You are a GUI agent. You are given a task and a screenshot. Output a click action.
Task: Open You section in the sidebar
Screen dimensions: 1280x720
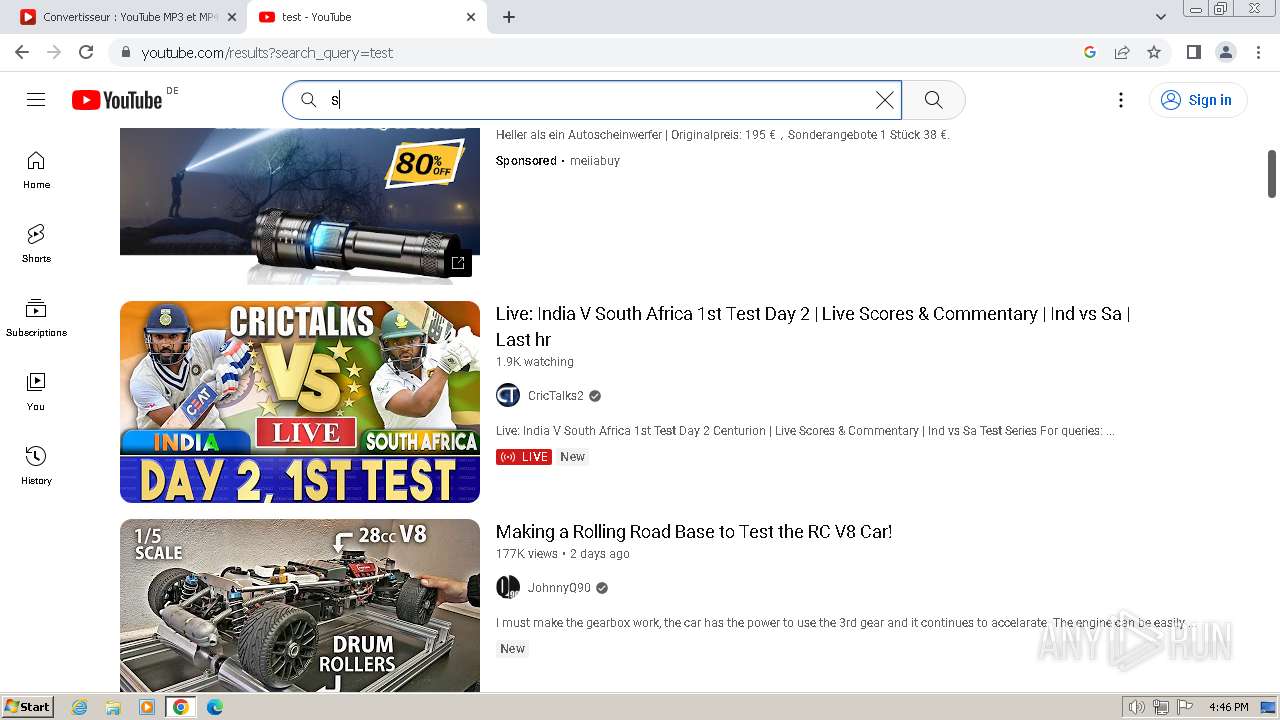(36, 392)
